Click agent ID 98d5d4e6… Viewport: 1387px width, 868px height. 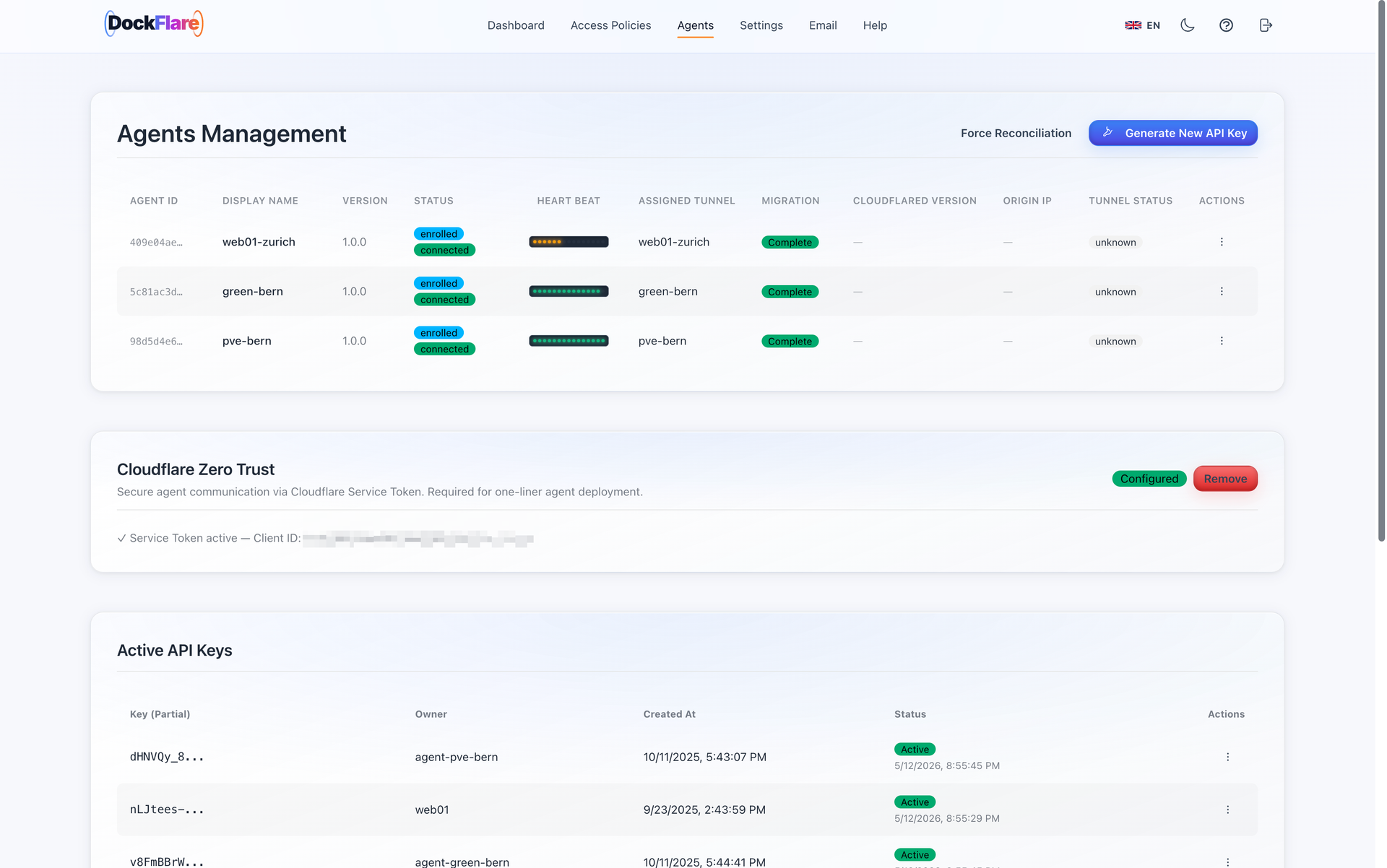tap(156, 342)
